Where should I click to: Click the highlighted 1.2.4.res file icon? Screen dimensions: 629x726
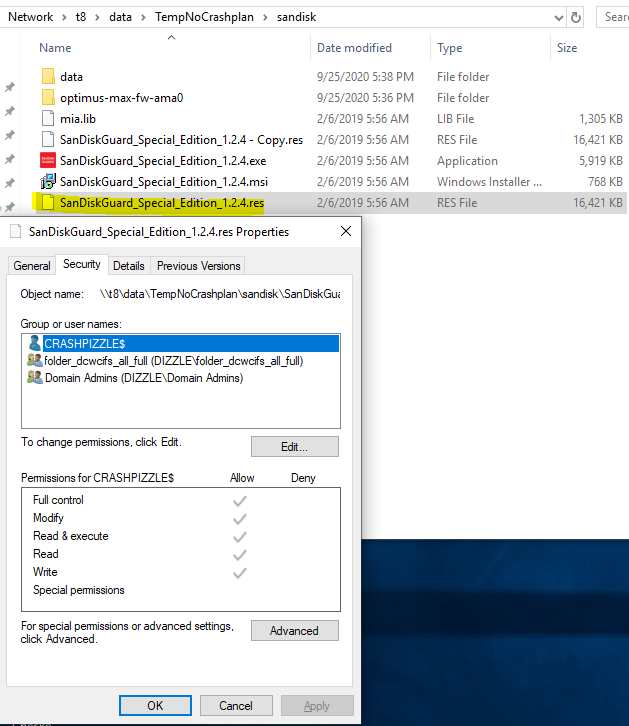(x=48, y=202)
